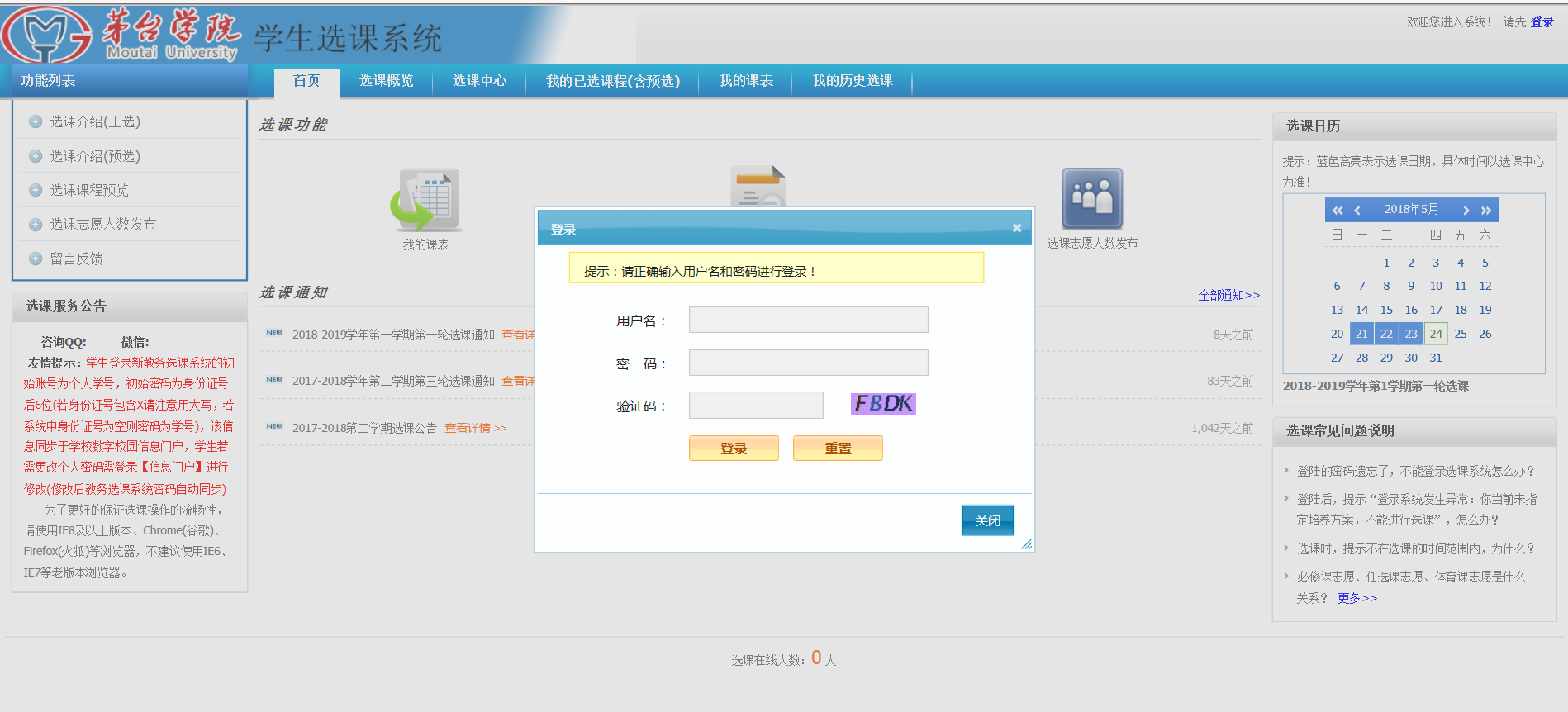This screenshot has width=1568, height=712.
Task: Go to previous month in calendar
Action: tap(1357, 211)
